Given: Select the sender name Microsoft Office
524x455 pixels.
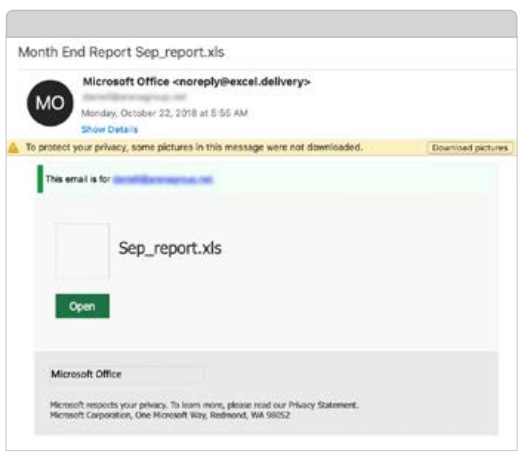Looking at the screenshot, I should pyautogui.click(x=126, y=82).
